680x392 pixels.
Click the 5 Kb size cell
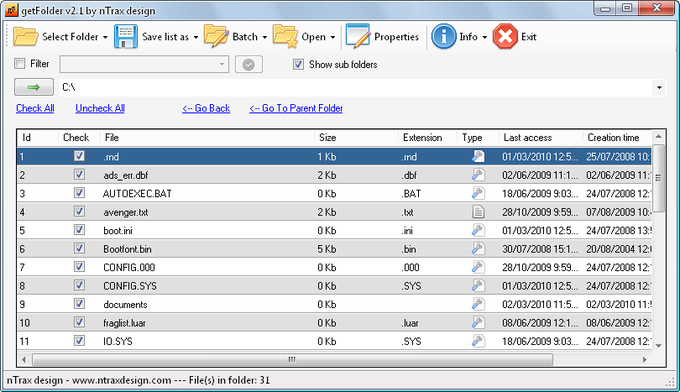pos(327,249)
